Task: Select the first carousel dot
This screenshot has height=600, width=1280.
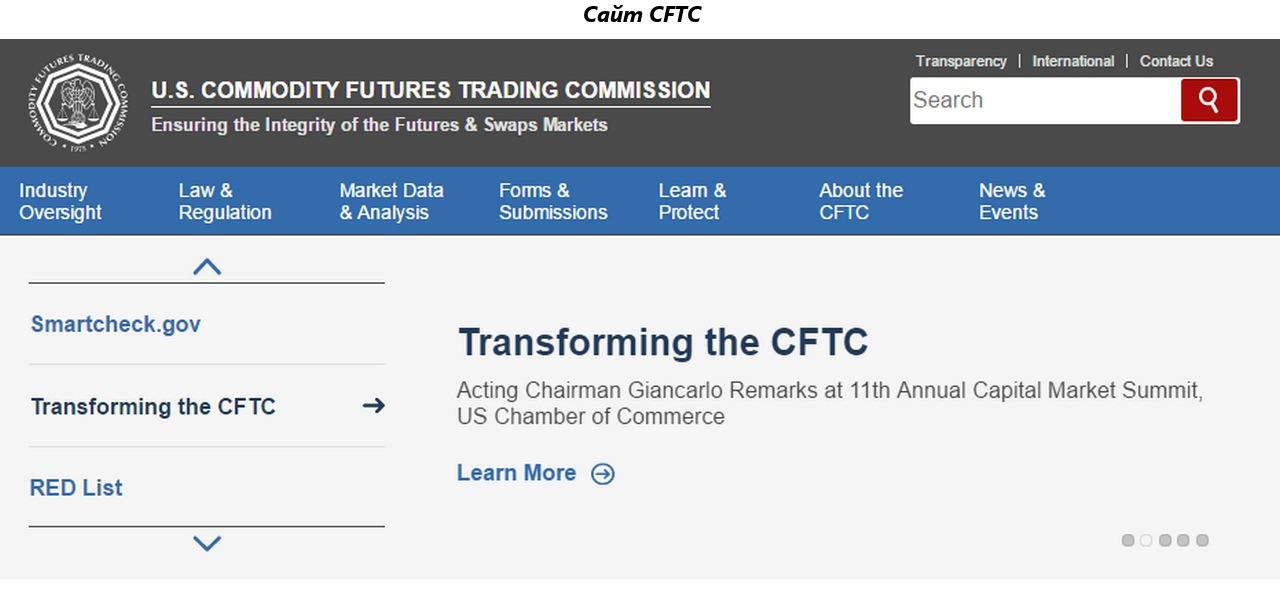Action: [x=1128, y=540]
